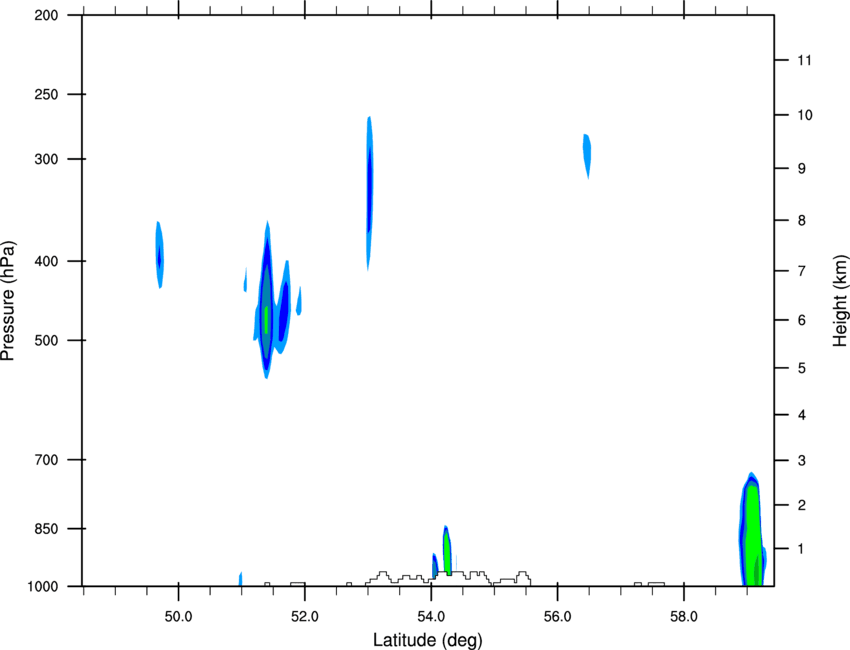This screenshot has width=850, height=650.
Task: Click the 250 pressure tick label
Action: point(46,94)
